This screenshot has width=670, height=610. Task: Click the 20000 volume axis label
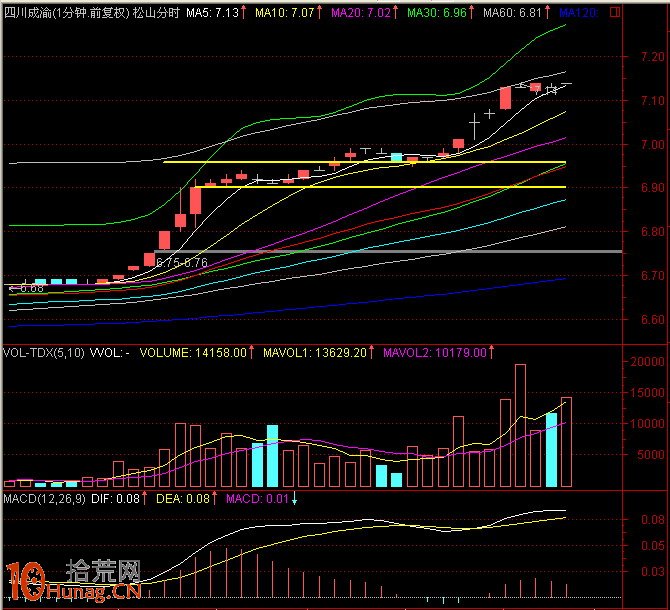click(648, 362)
